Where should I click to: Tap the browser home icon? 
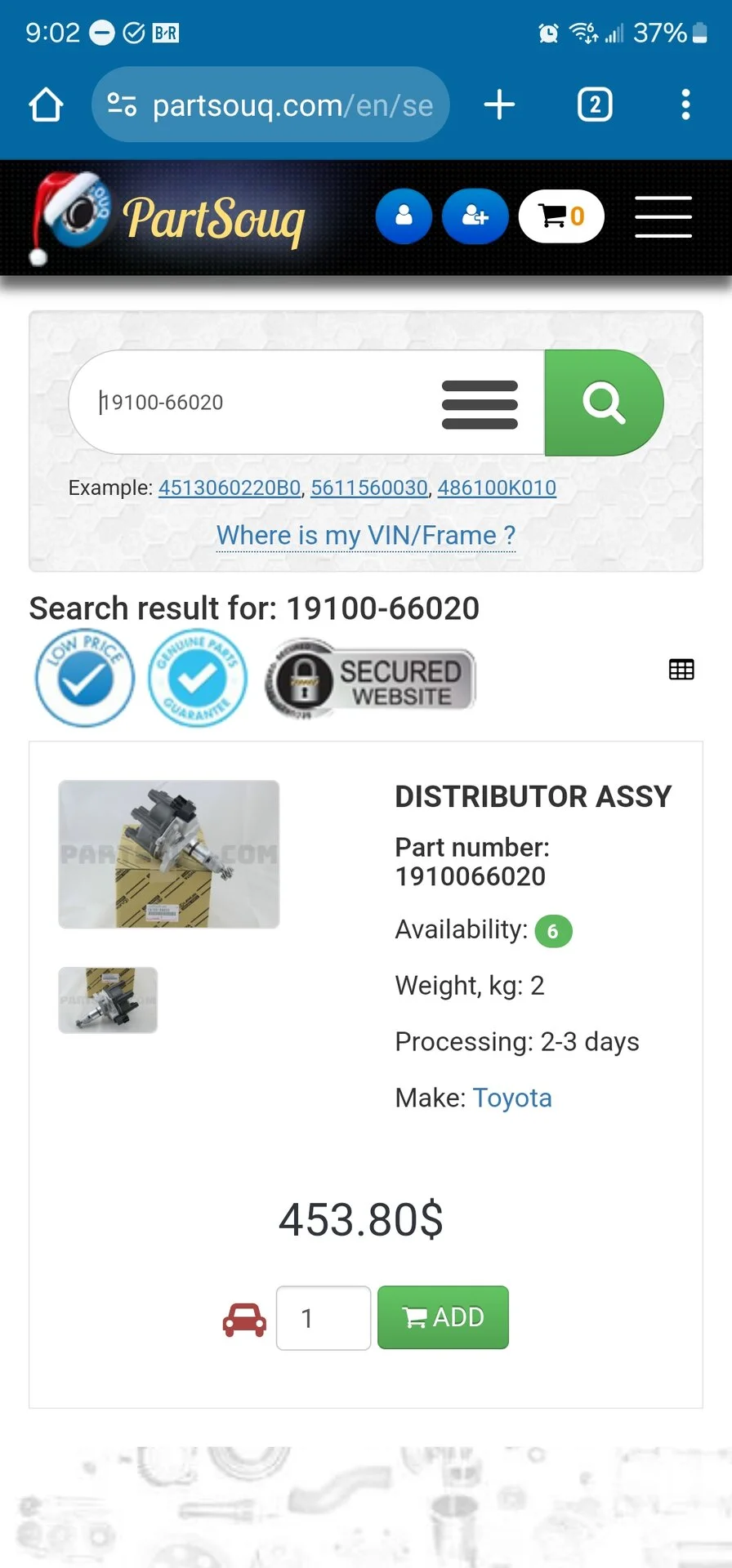coord(46,105)
